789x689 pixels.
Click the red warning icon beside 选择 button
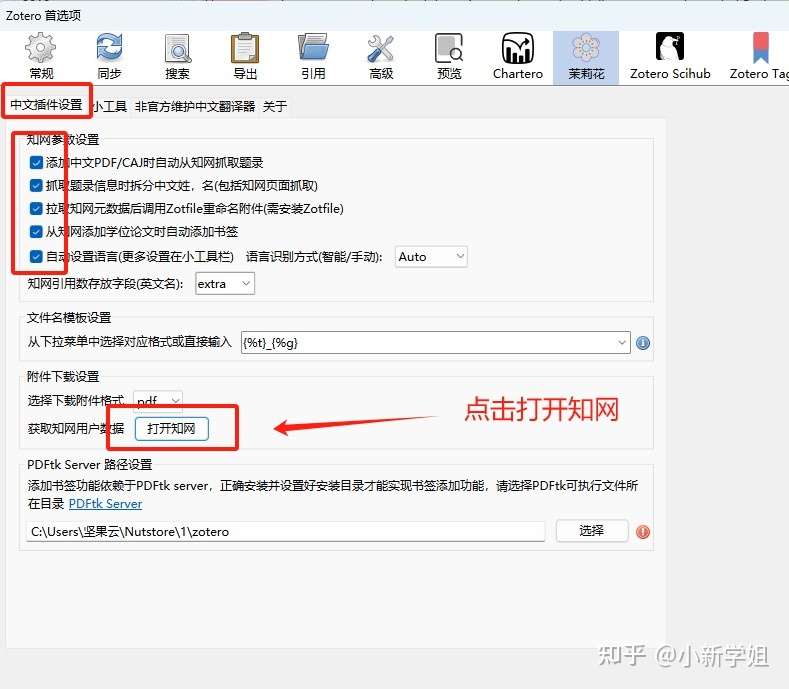point(643,532)
